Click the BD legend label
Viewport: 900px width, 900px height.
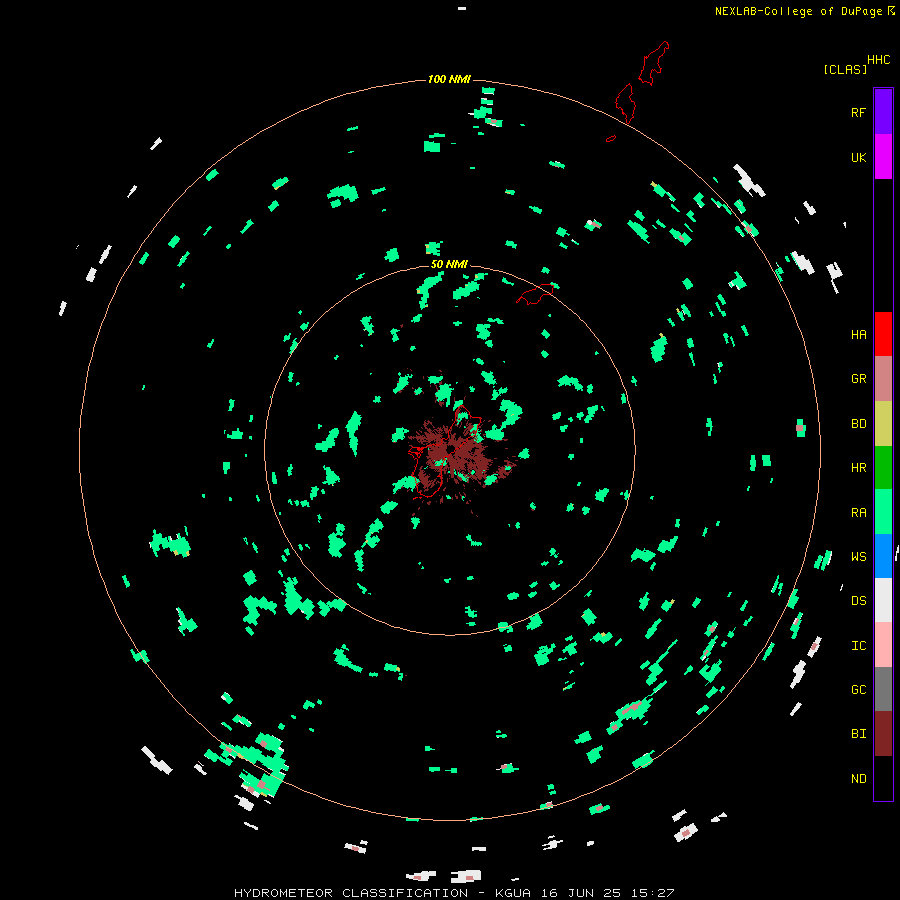pyautogui.click(x=858, y=424)
